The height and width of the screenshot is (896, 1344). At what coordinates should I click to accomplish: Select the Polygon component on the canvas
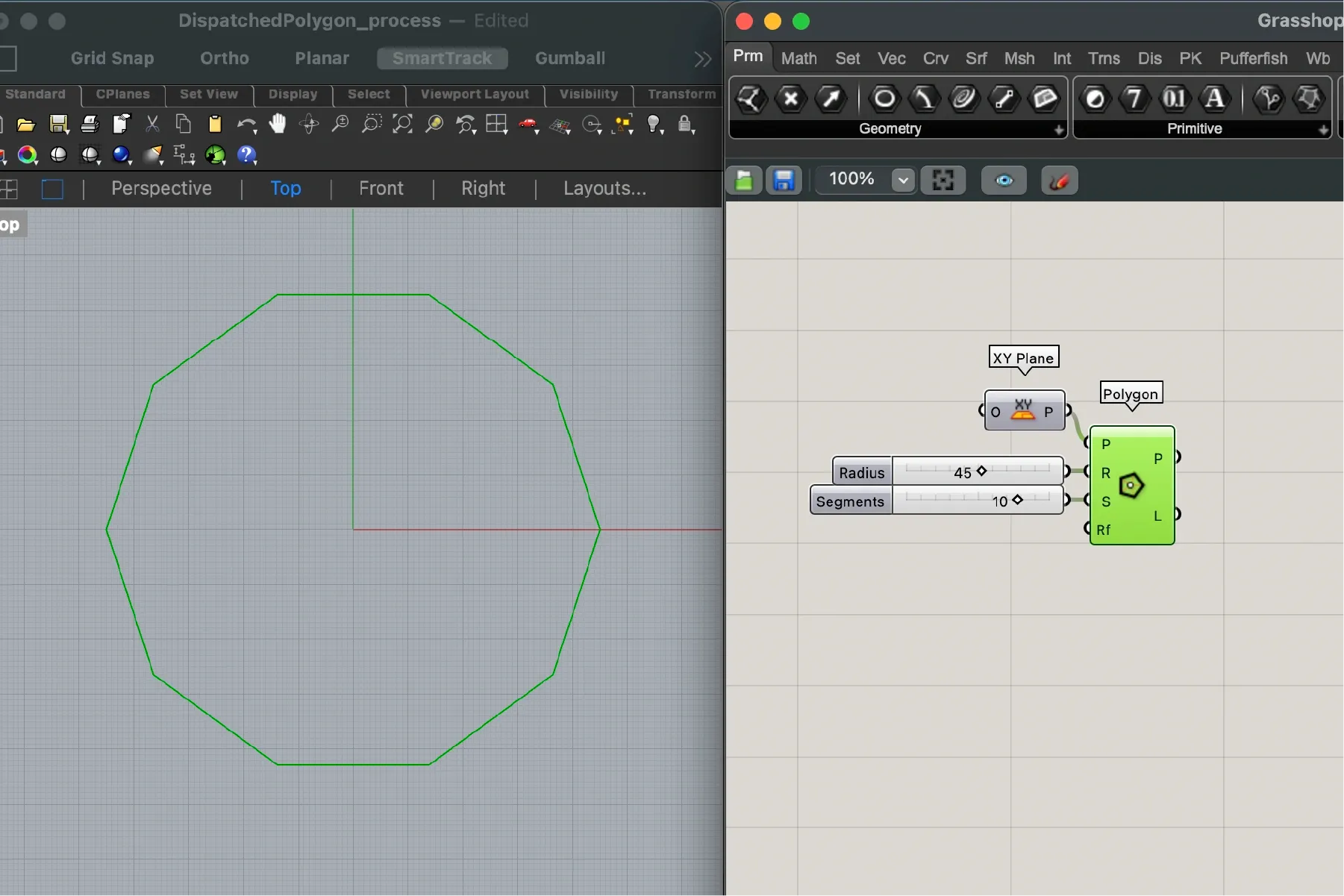1131,485
